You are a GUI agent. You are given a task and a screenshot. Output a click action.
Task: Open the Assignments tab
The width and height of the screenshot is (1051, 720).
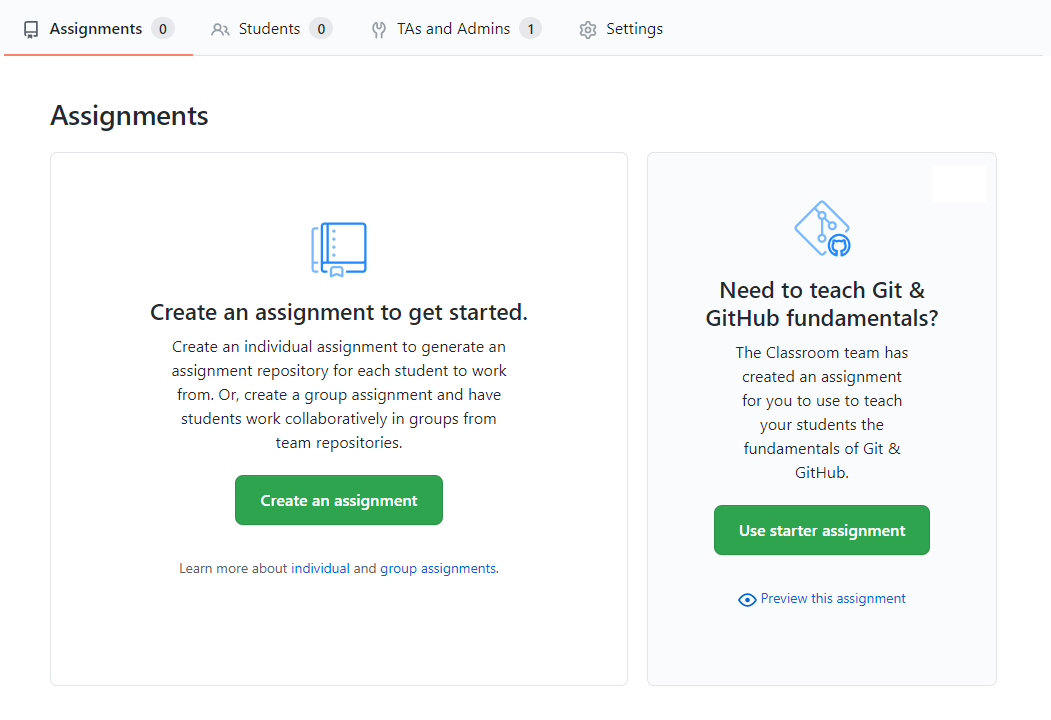[x=99, y=29]
